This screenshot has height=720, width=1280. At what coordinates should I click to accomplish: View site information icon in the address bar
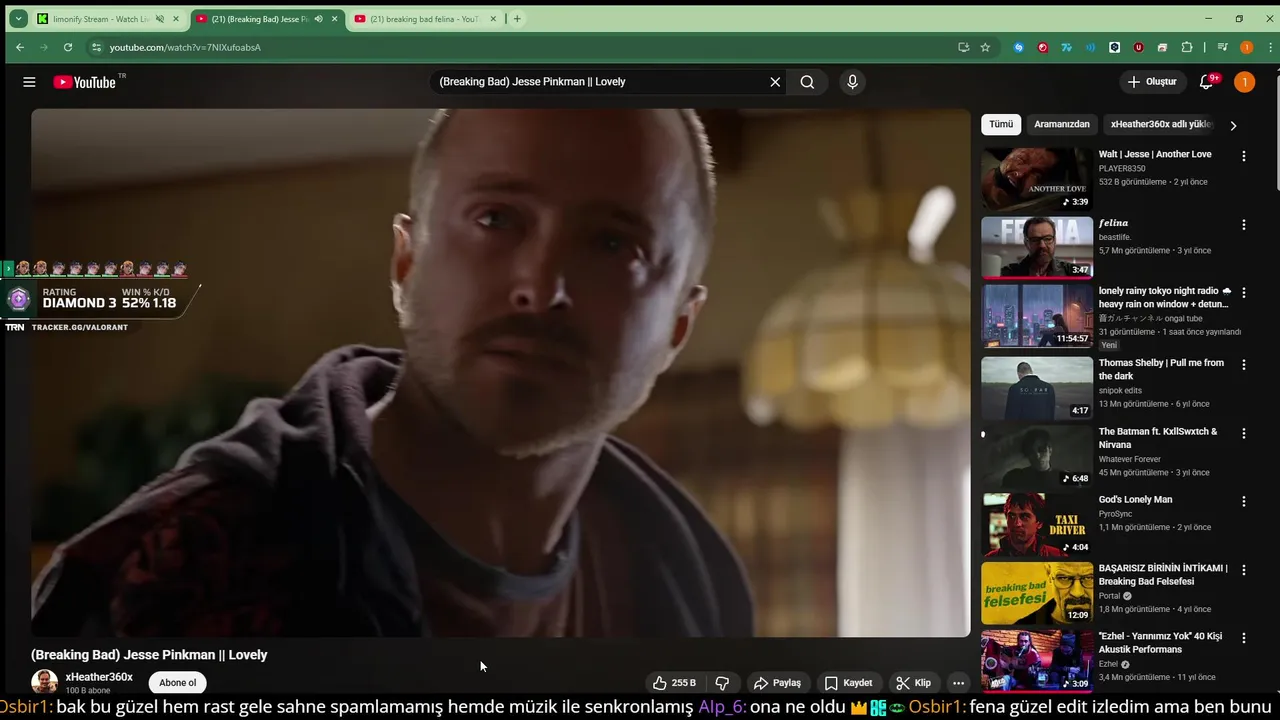(x=96, y=47)
